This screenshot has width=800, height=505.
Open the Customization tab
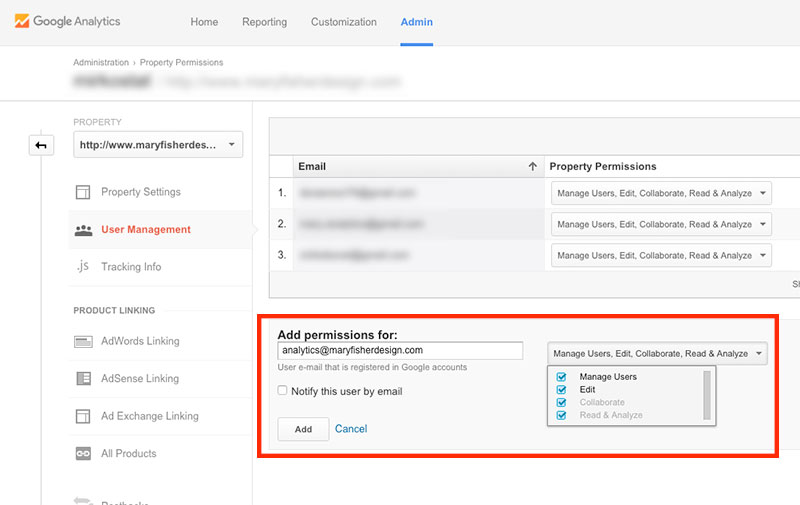pyautogui.click(x=344, y=22)
